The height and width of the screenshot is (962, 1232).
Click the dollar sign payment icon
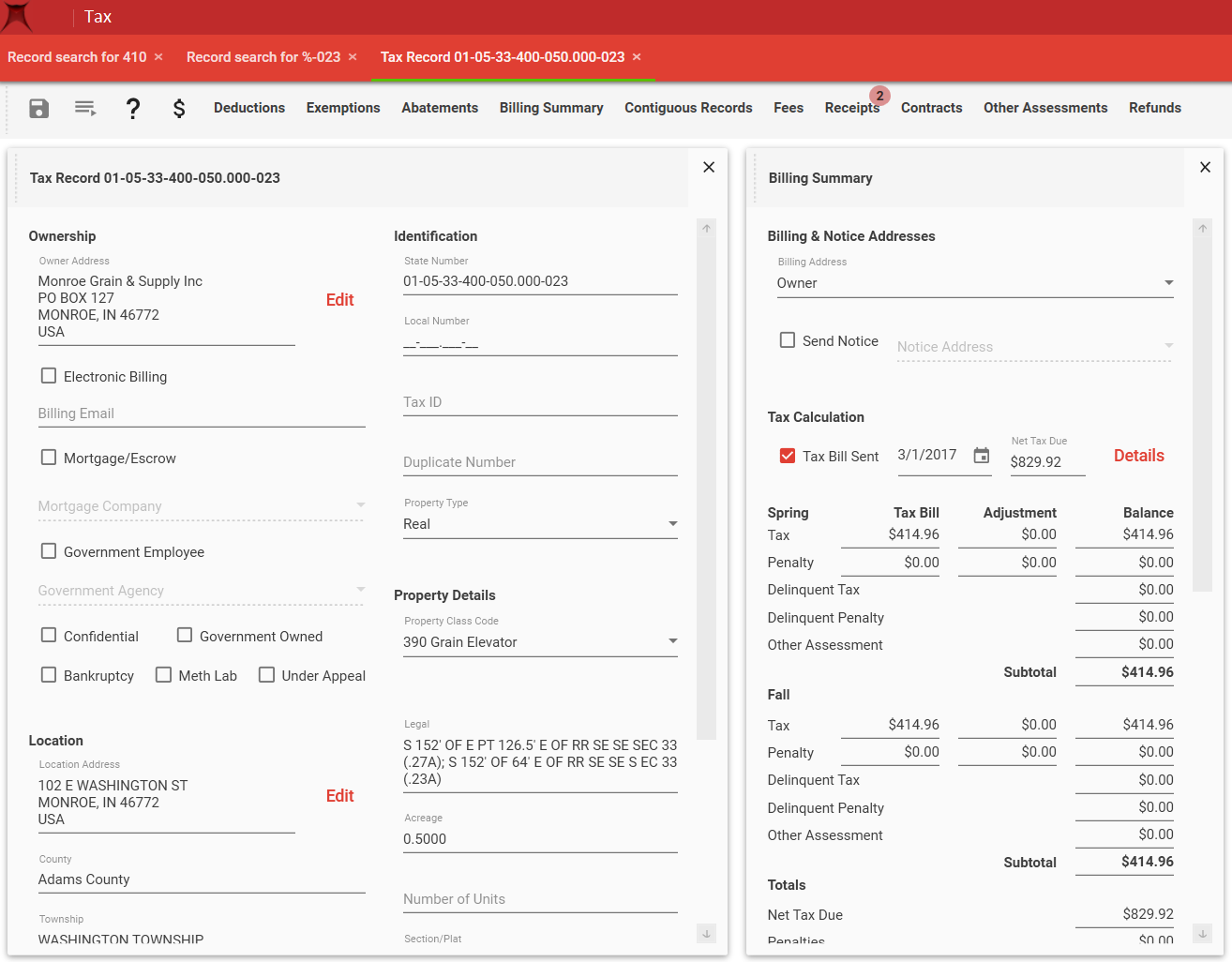[179, 109]
